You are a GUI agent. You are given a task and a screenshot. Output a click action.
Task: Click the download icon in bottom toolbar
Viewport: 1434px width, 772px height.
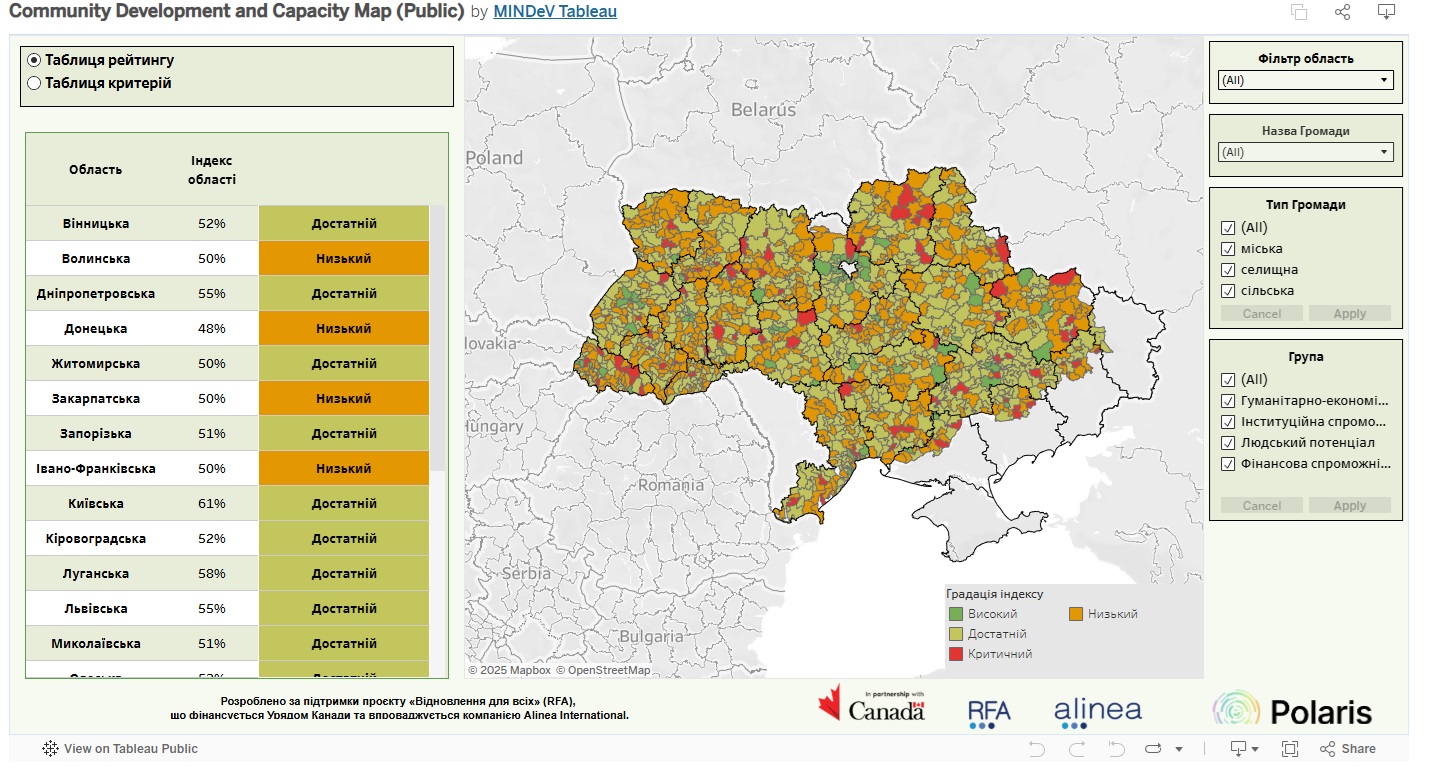point(1238,749)
